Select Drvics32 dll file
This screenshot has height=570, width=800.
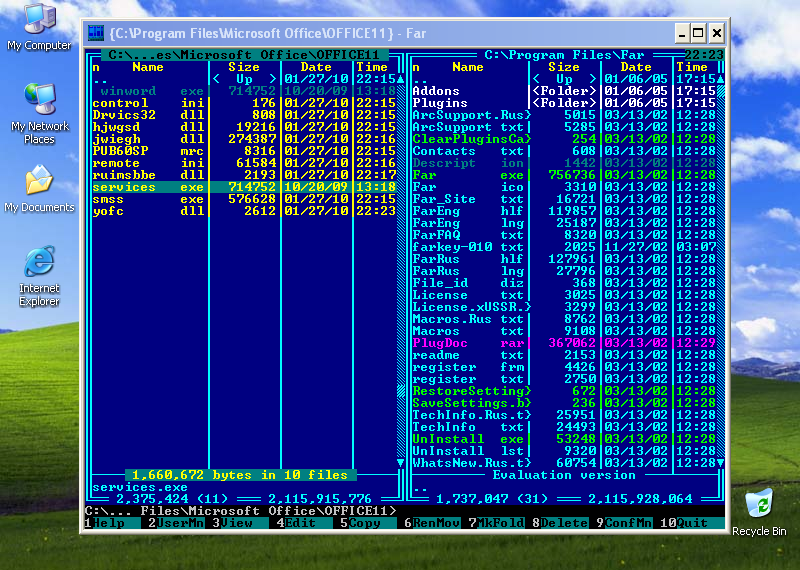pos(244,115)
